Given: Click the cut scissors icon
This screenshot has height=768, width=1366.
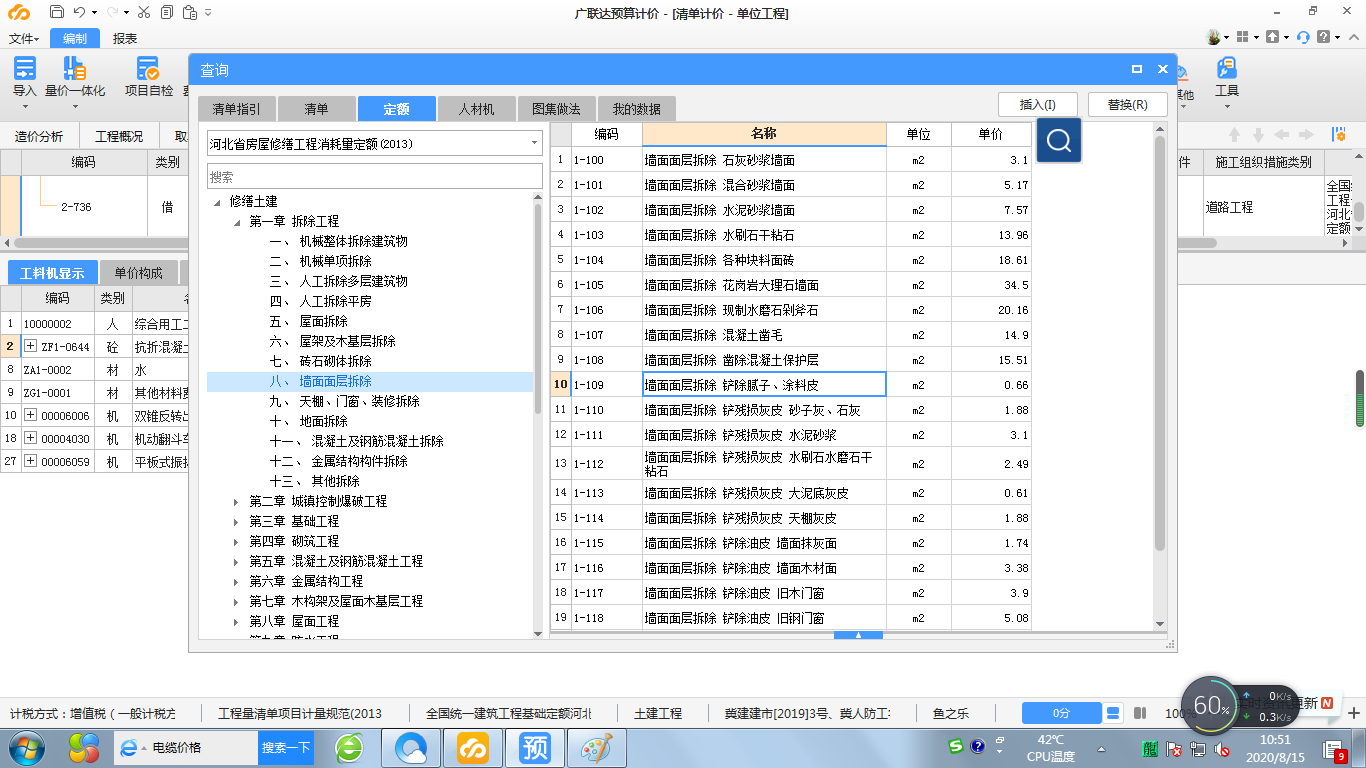Looking at the screenshot, I should pyautogui.click(x=143, y=13).
